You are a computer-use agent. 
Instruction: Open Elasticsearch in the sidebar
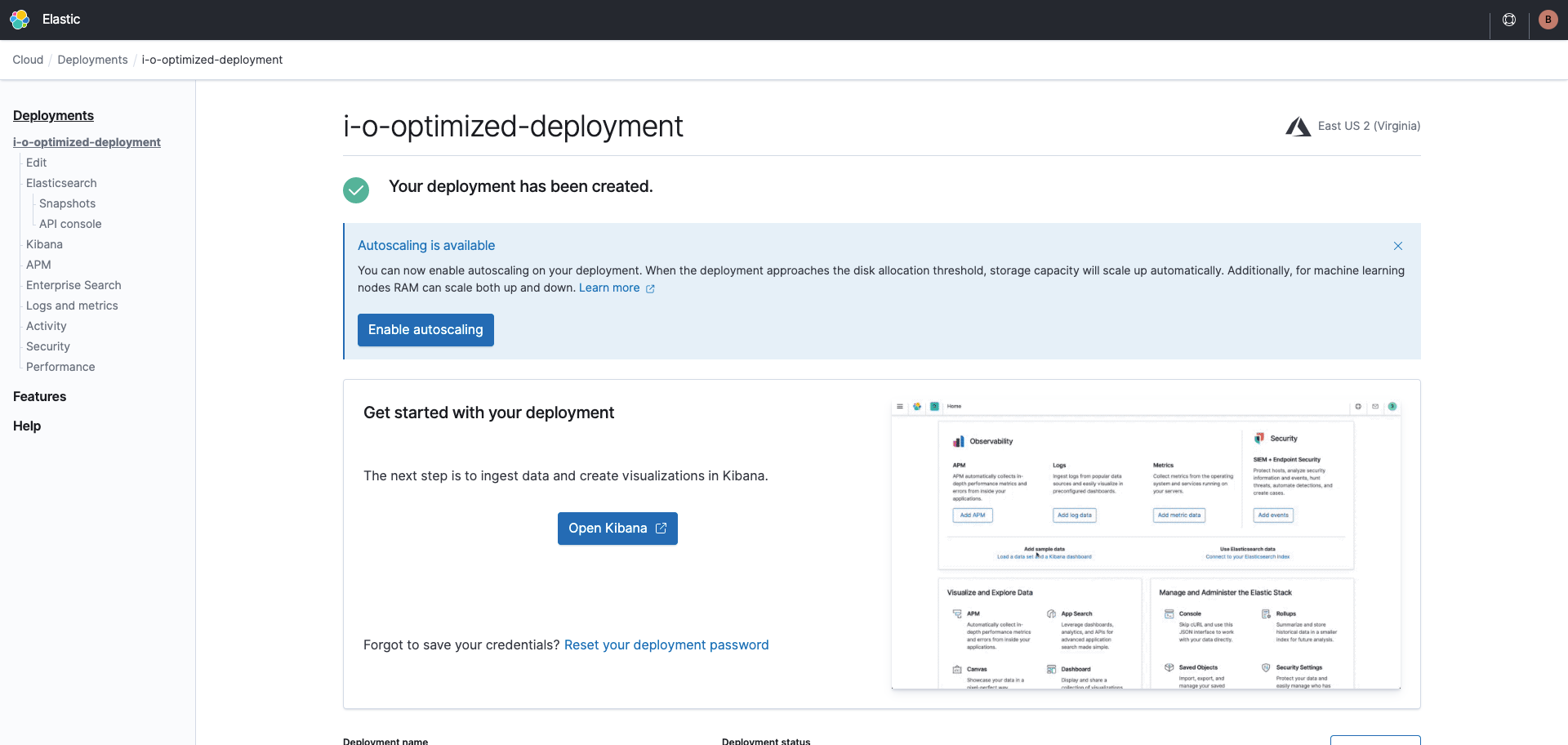pos(61,183)
